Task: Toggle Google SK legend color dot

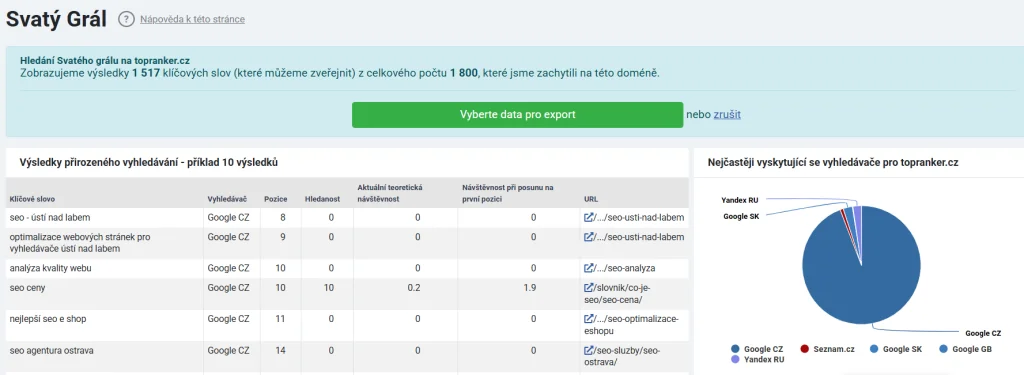Action: tap(874, 350)
